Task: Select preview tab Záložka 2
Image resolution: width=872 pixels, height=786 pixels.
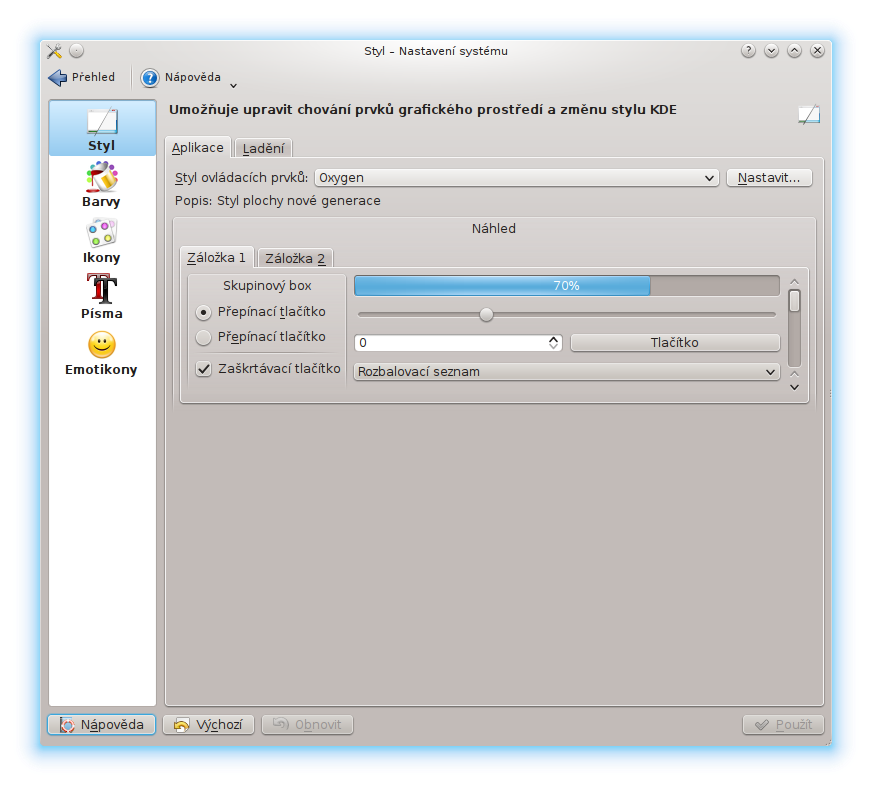Action: [x=295, y=259]
